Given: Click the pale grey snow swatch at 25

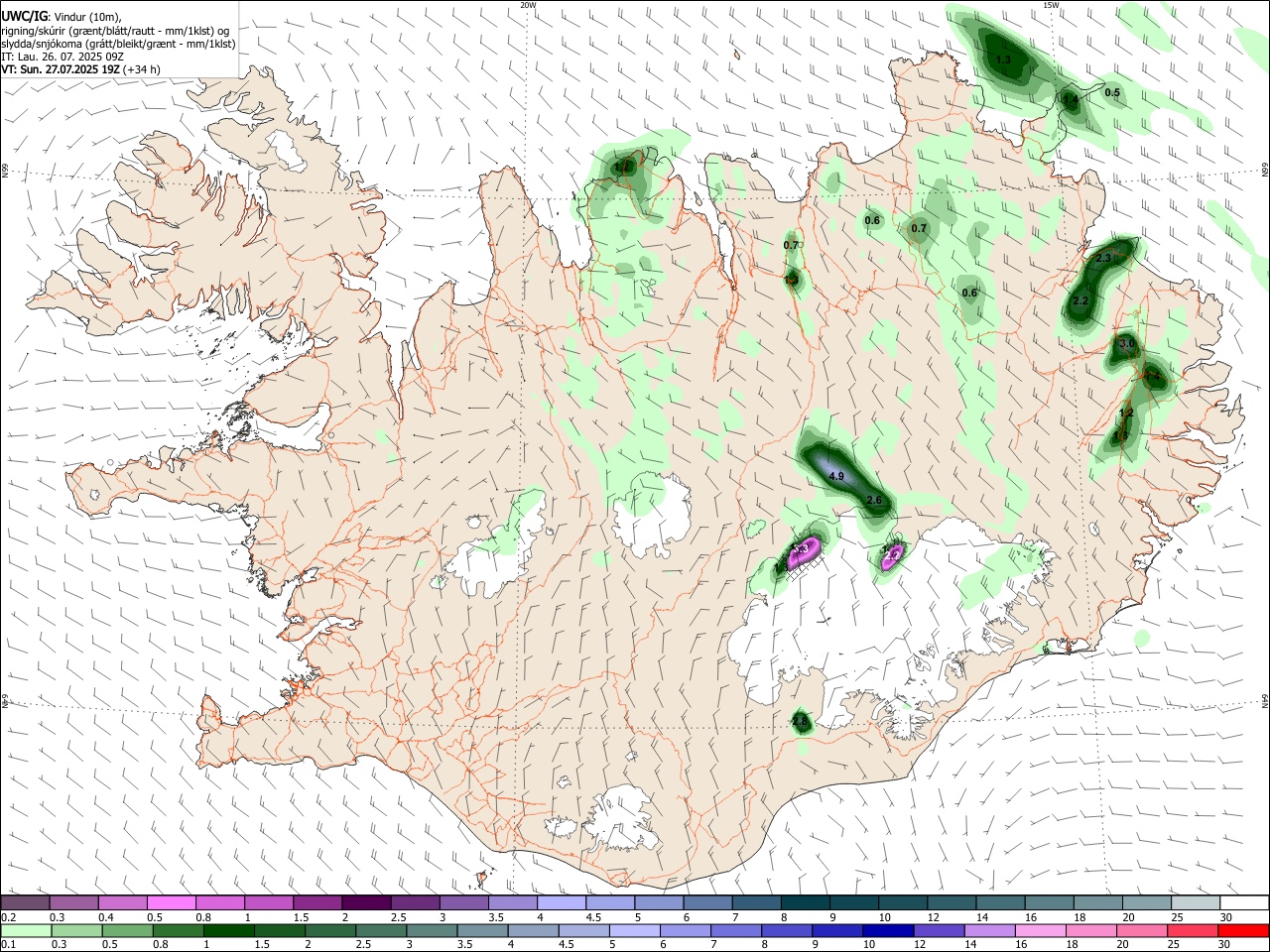Looking at the screenshot, I should pos(1195,902).
